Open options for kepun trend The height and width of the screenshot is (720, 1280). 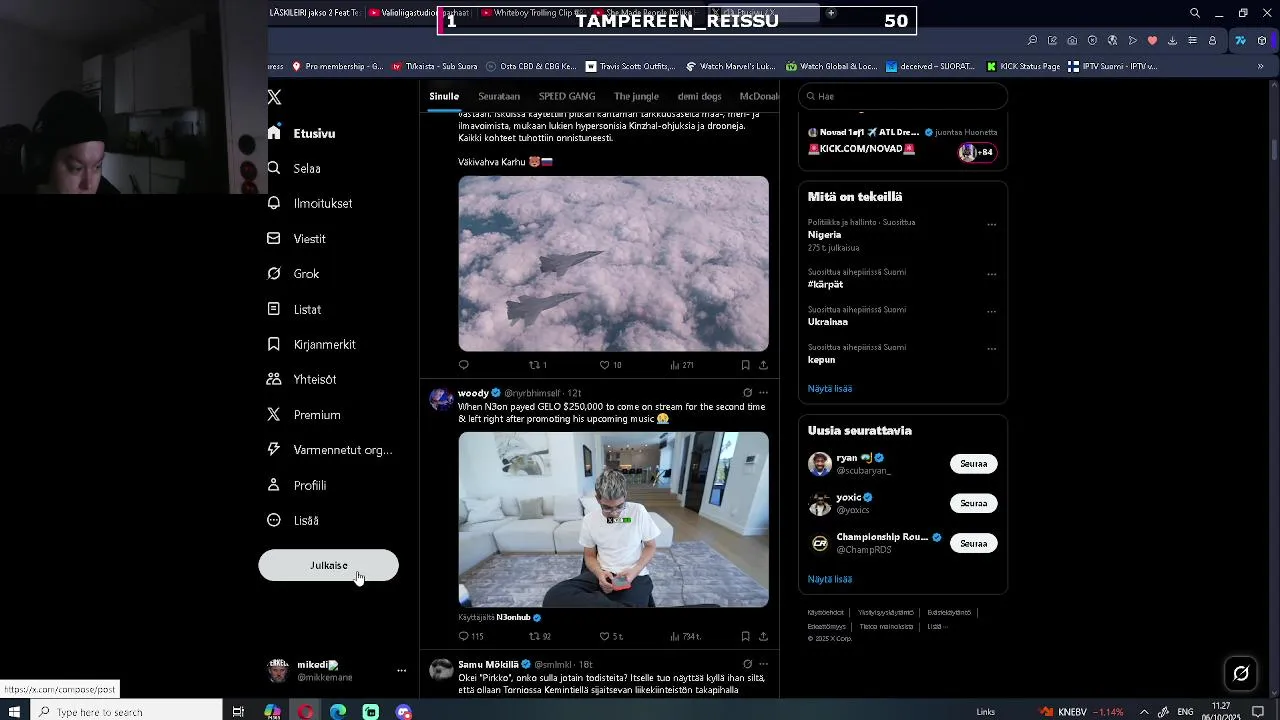coord(991,349)
